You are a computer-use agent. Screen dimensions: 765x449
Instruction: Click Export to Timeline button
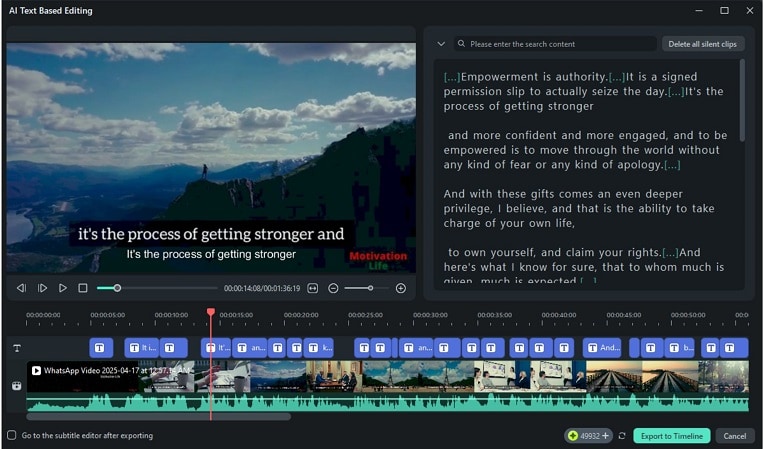(x=672, y=436)
